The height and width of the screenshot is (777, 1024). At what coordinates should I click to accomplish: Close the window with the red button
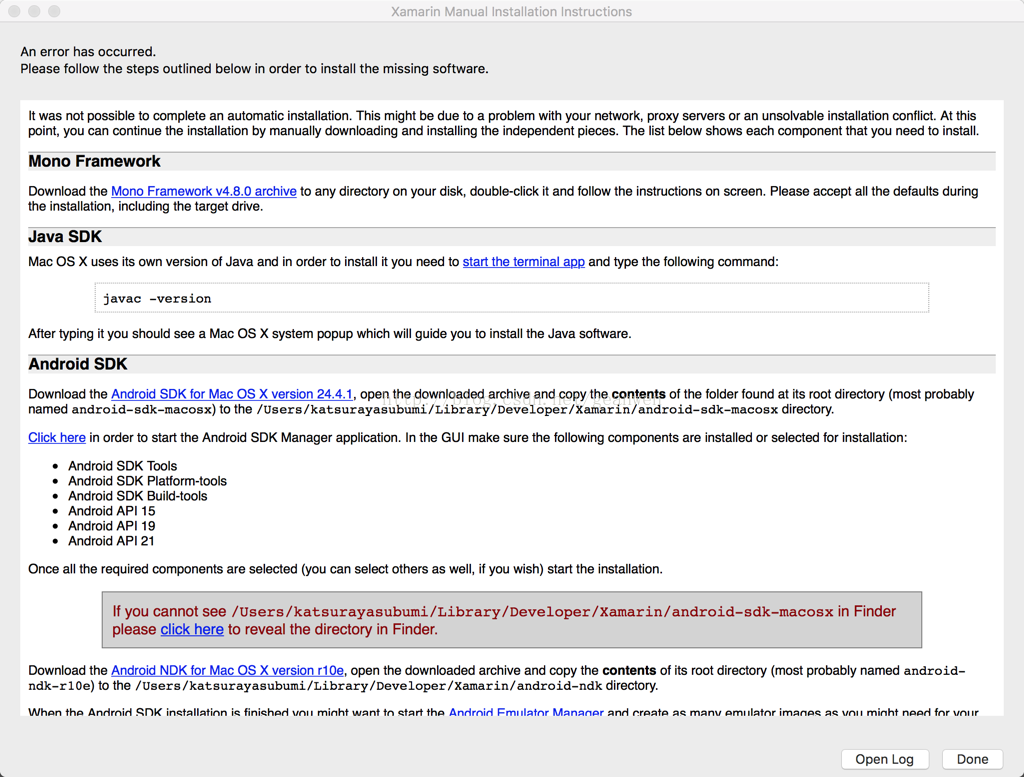click(14, 11)
